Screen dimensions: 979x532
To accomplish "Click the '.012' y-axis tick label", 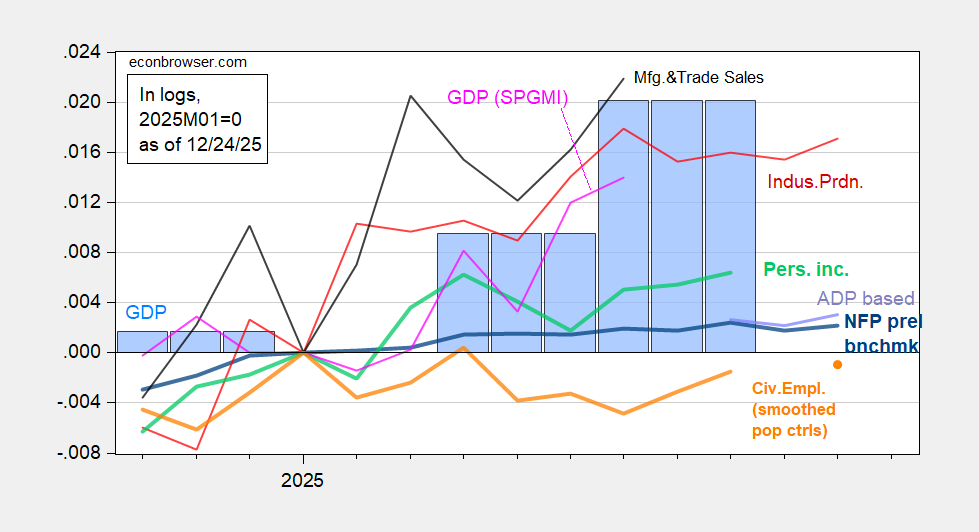I will (82, 203).
